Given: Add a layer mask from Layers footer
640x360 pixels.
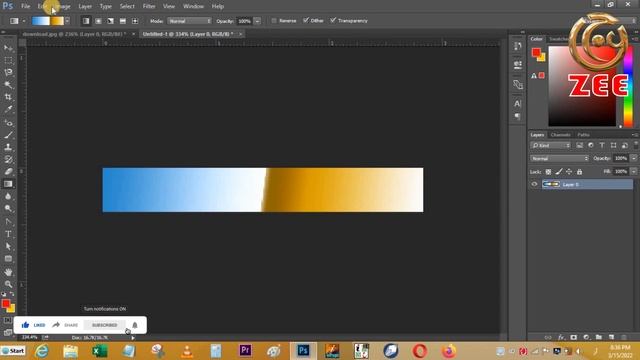Looking at the screenshot, I should pyautogui.click(x=573, y=337).
